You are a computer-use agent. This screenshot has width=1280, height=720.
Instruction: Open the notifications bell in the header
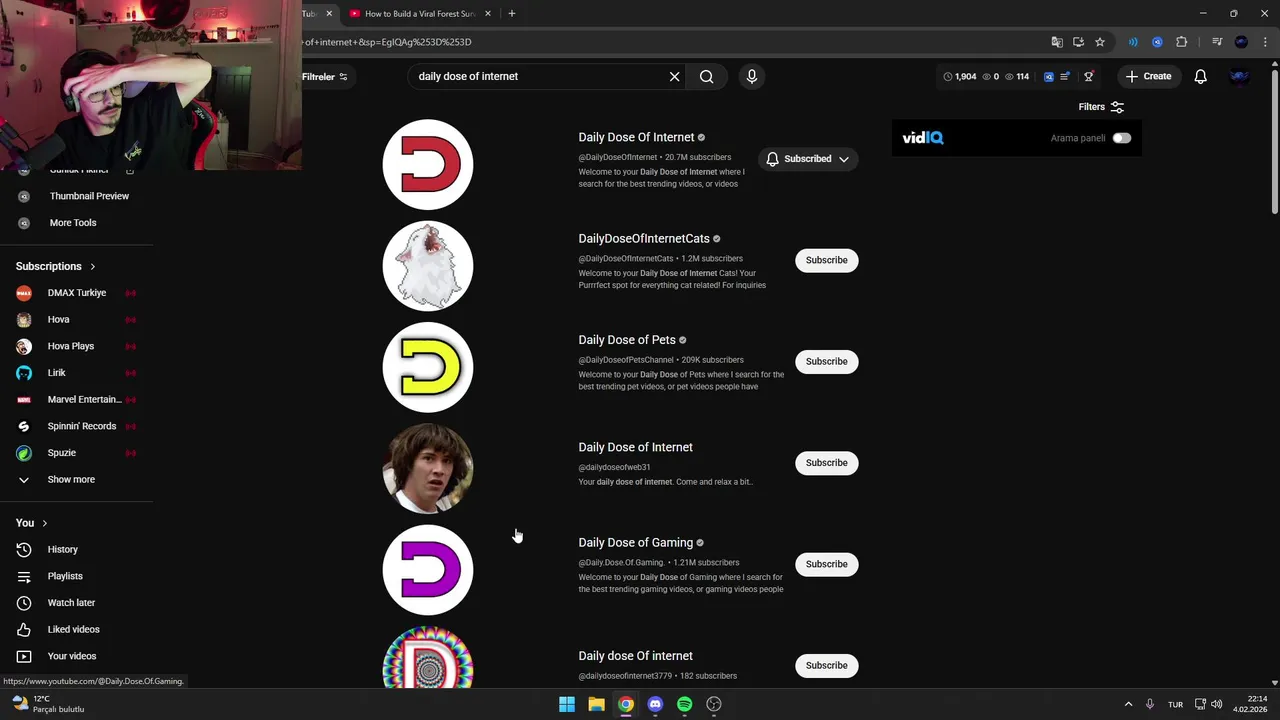click(x=1200, y=76)
